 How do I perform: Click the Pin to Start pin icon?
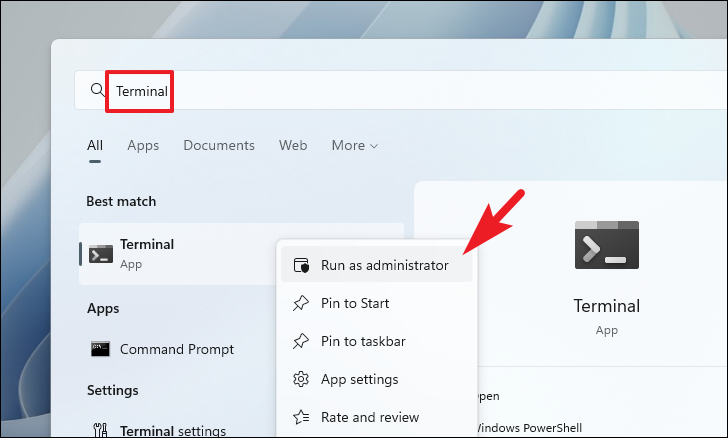[x=301, y=303]
